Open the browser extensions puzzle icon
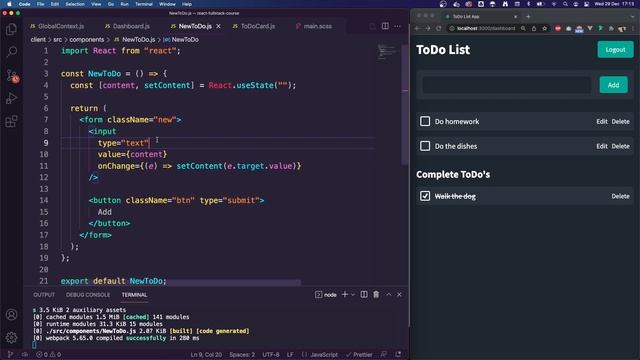640x360 pixels. 611,28
